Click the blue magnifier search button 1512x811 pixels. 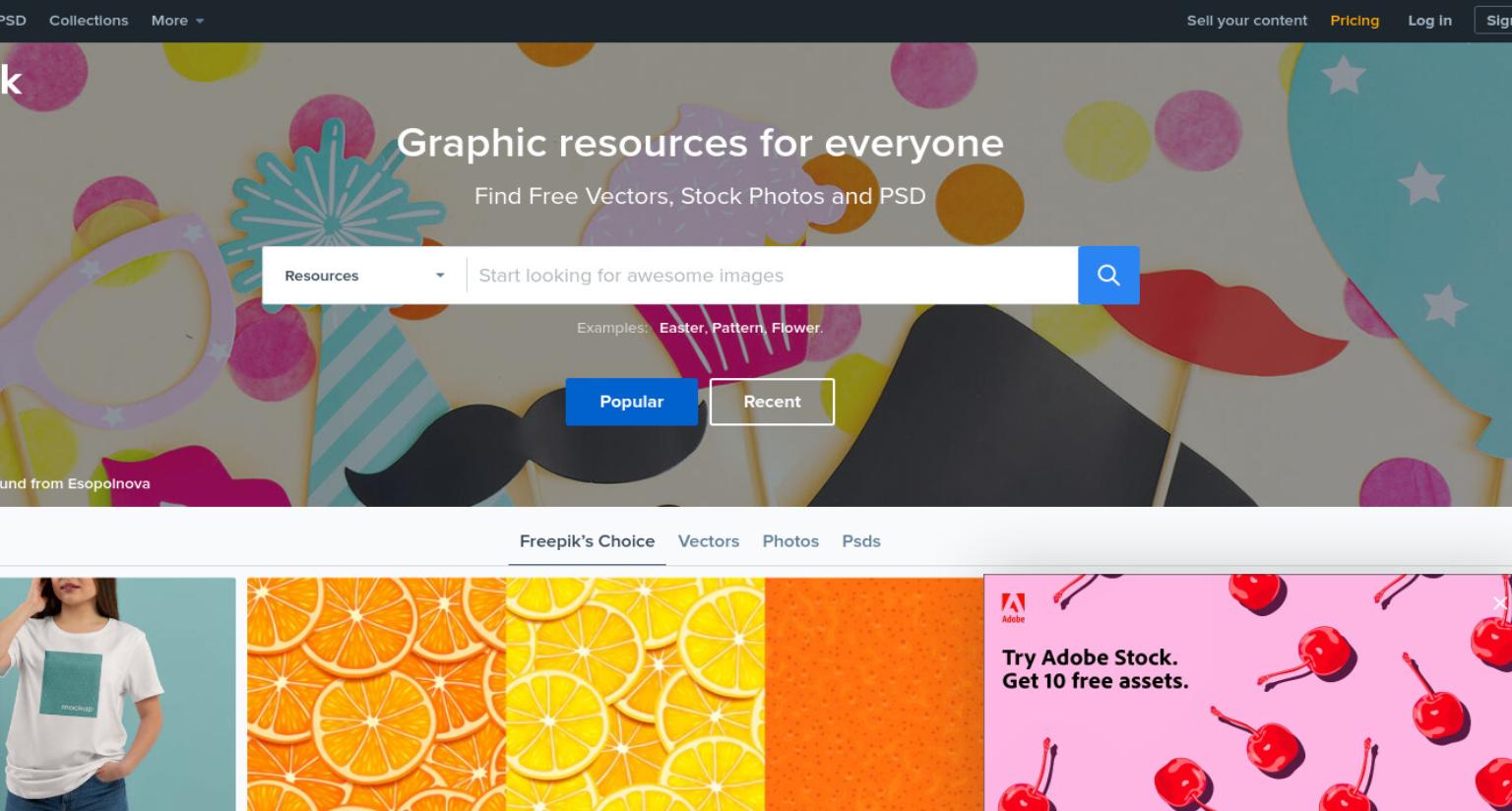1108,276
